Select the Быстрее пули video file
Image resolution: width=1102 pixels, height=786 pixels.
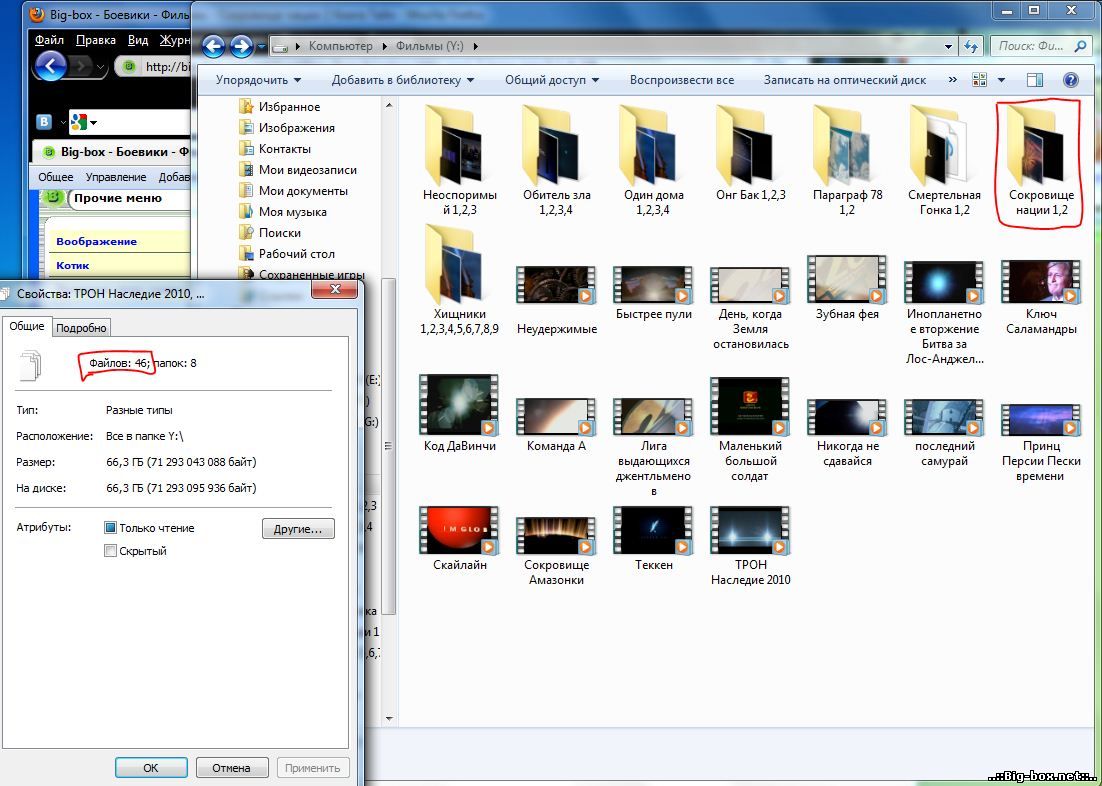click(x=654, y=292)
